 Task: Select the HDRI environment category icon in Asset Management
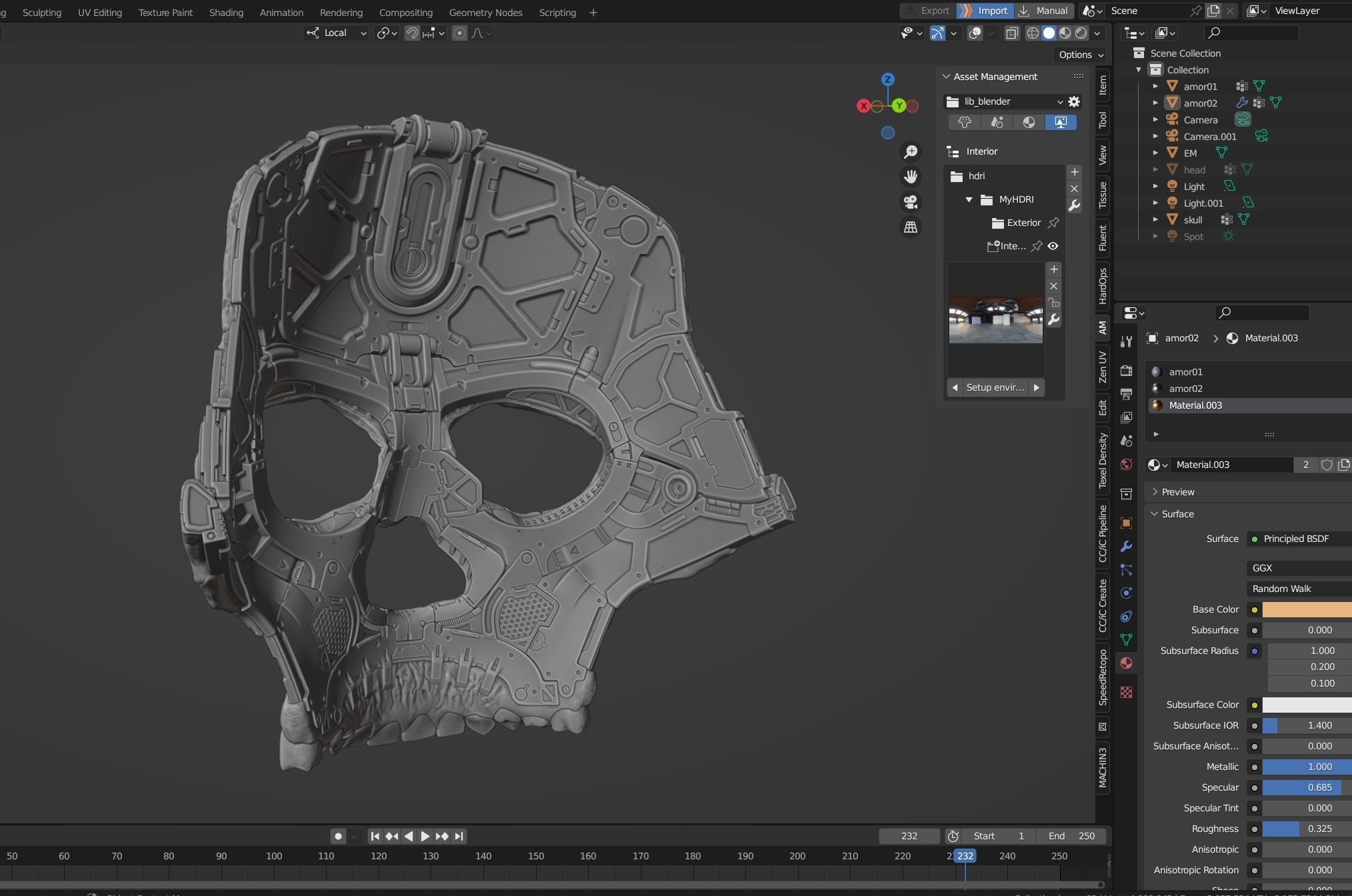(x=1061, y=122)
